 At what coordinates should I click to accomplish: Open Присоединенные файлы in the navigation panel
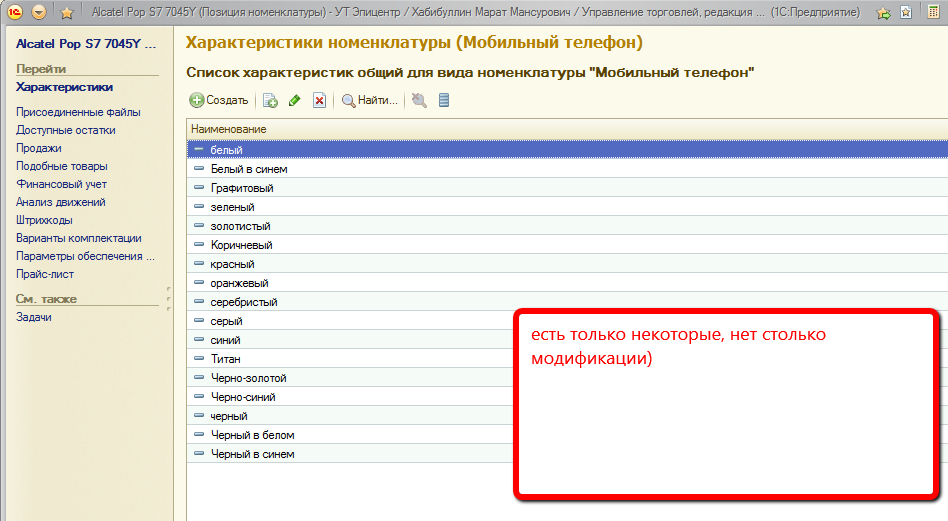point(78,112)
